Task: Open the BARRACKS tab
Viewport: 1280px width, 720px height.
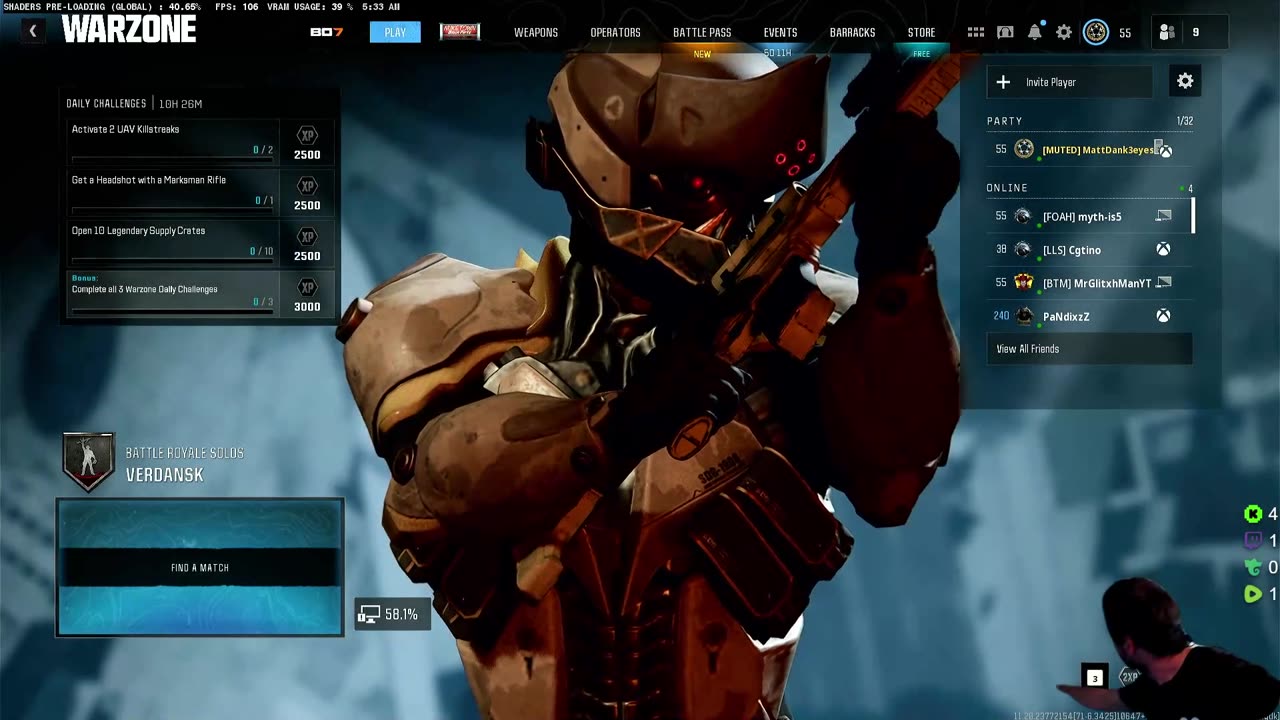Action: tap(852, 32)
